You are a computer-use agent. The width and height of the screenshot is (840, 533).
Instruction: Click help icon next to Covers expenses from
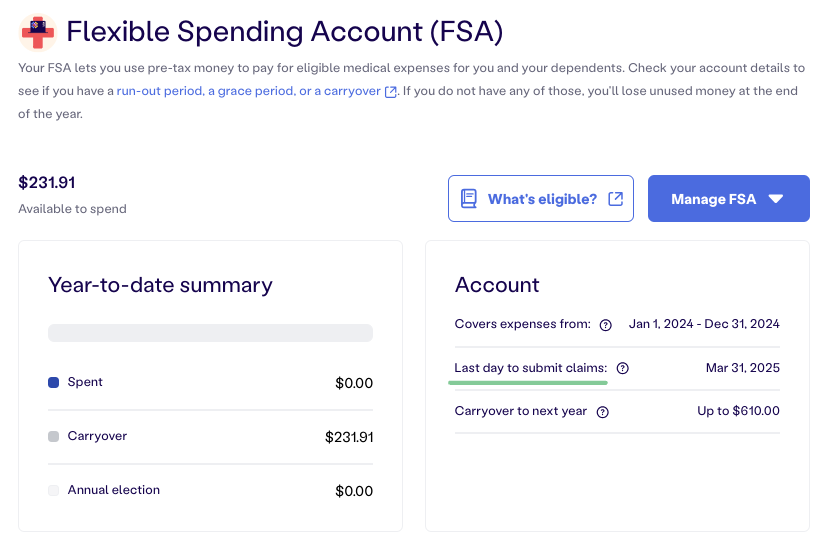click(x=605, y=325)
